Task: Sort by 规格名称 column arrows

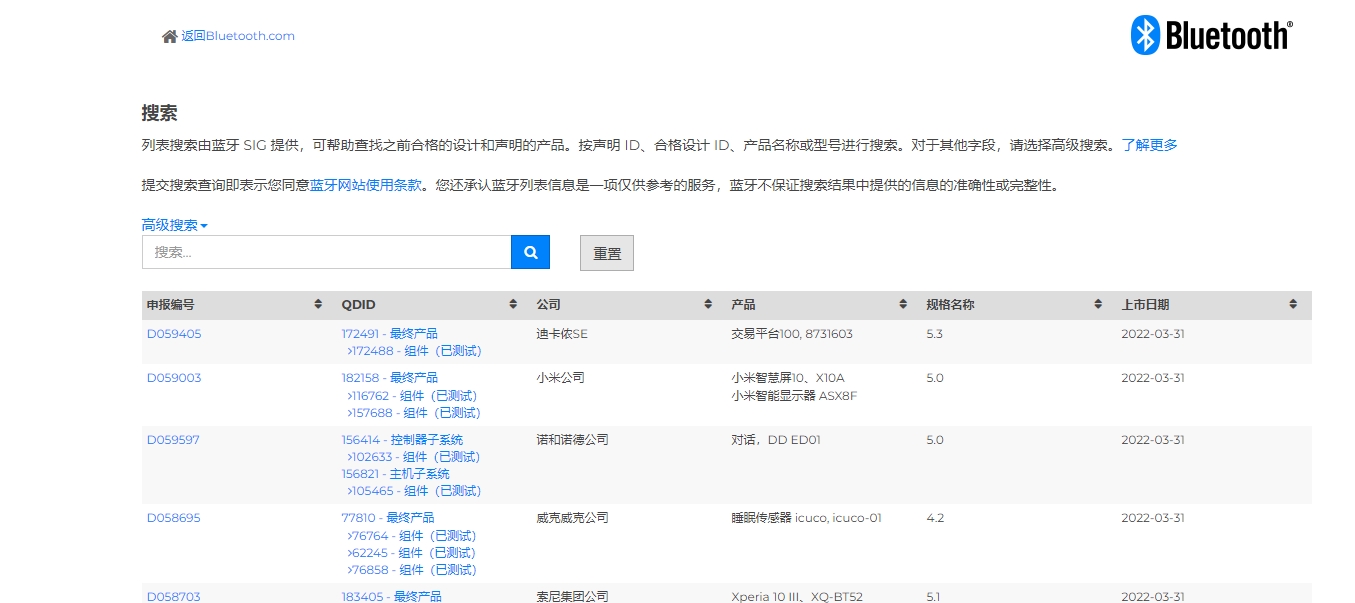Action: pyautogui.click(x=1098, y=305)
